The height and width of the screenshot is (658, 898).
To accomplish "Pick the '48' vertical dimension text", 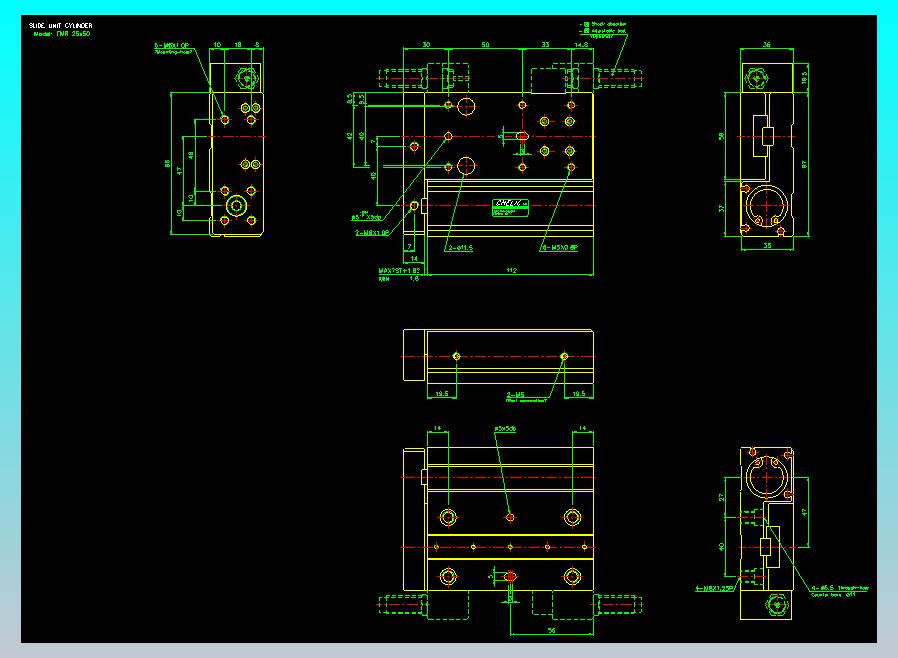I will pyautogui.click(x=191, y=155).
